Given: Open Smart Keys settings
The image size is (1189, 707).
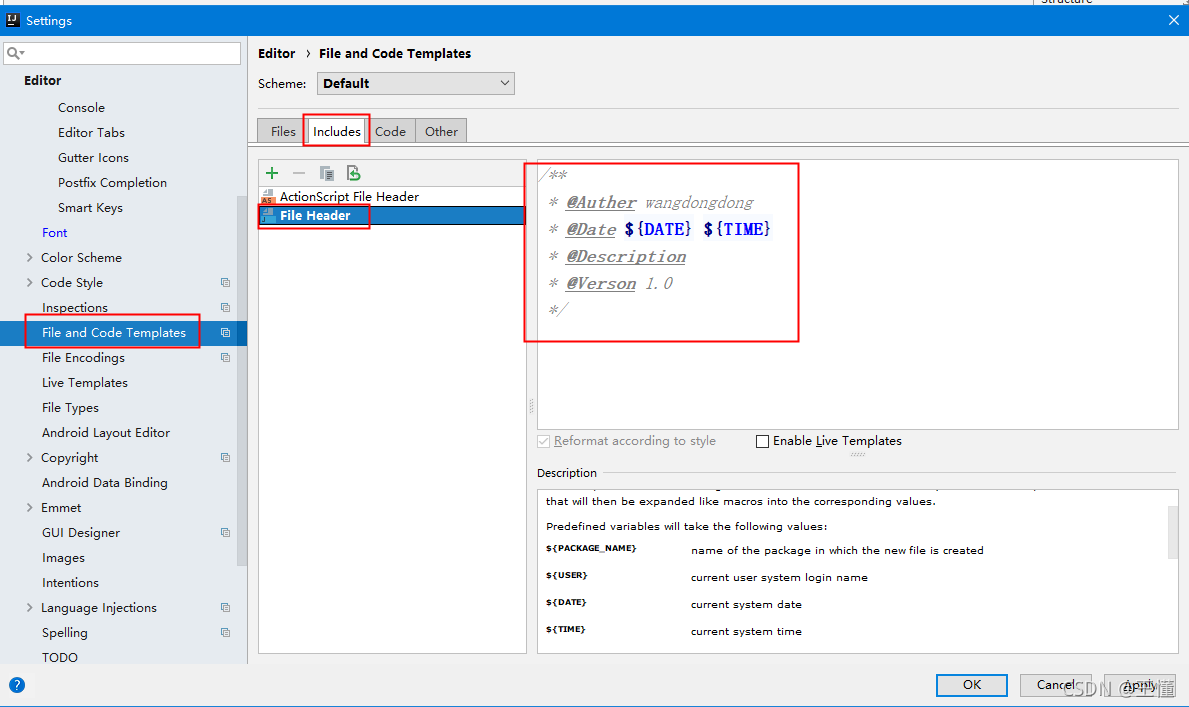Looking at the screenshot, I should coord(90,208).
